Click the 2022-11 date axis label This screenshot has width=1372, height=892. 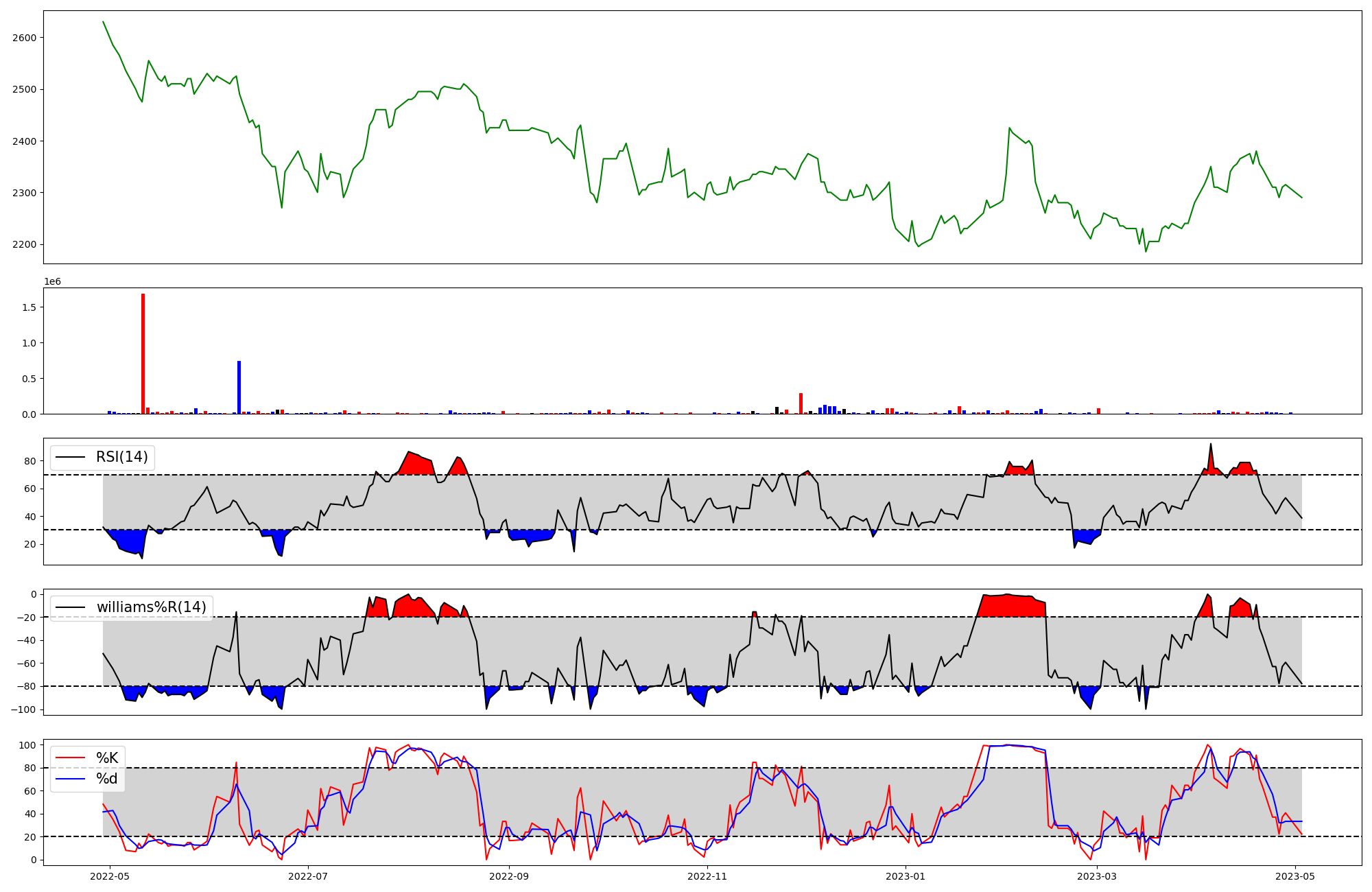pyautogui.click(x=707, y=876)
